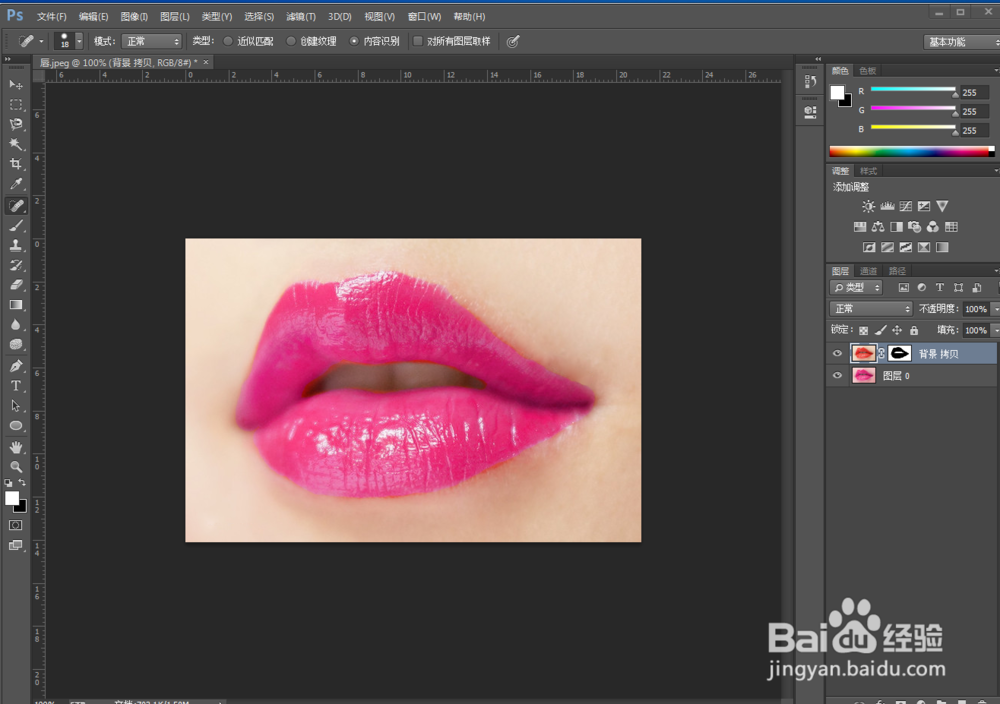Select the Zoom tool
Image resolution: width=1000 pixels, height=704 pixels.
16,467
